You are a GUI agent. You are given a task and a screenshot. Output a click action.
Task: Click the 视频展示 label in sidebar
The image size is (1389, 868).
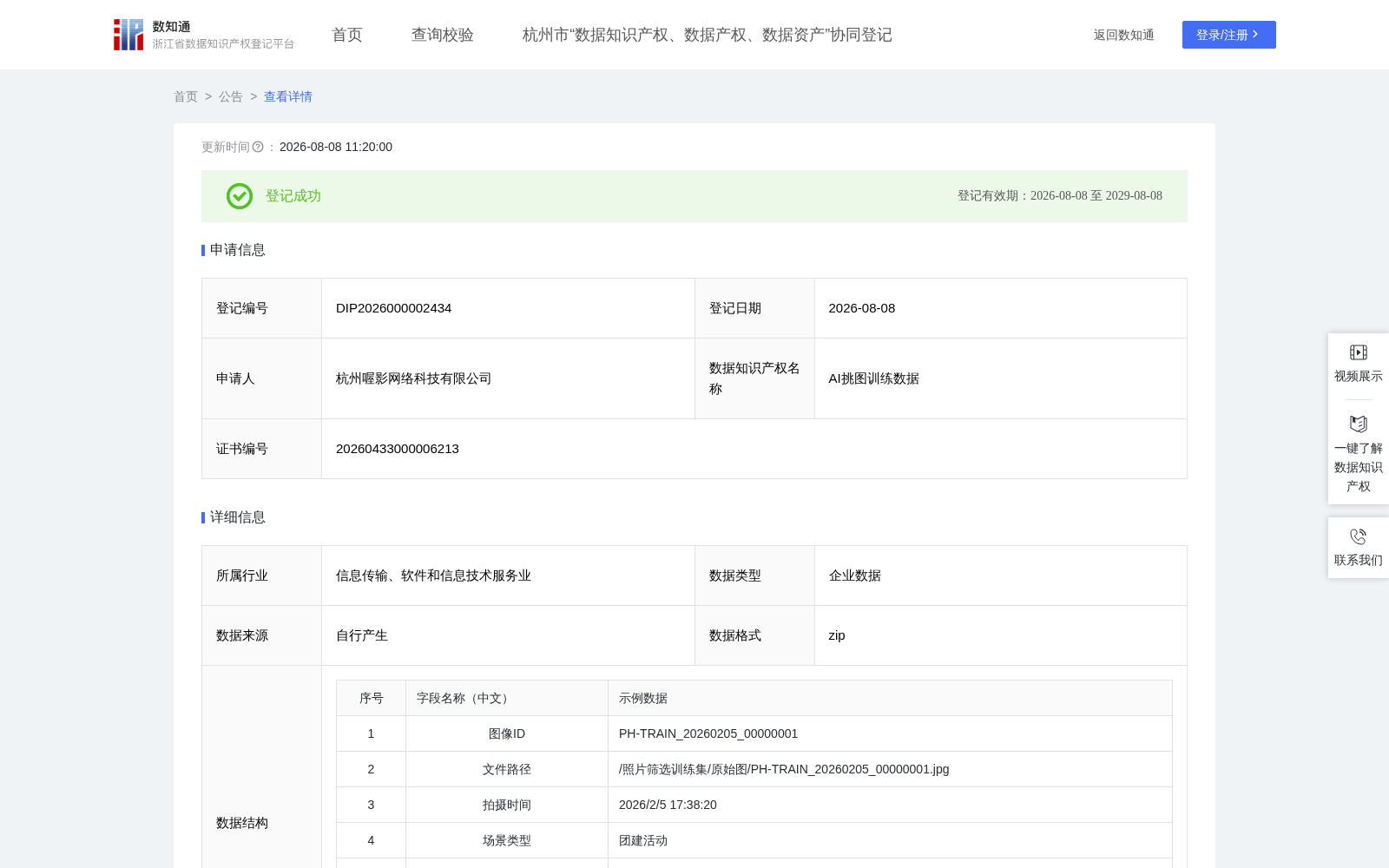pos(1359,376)
